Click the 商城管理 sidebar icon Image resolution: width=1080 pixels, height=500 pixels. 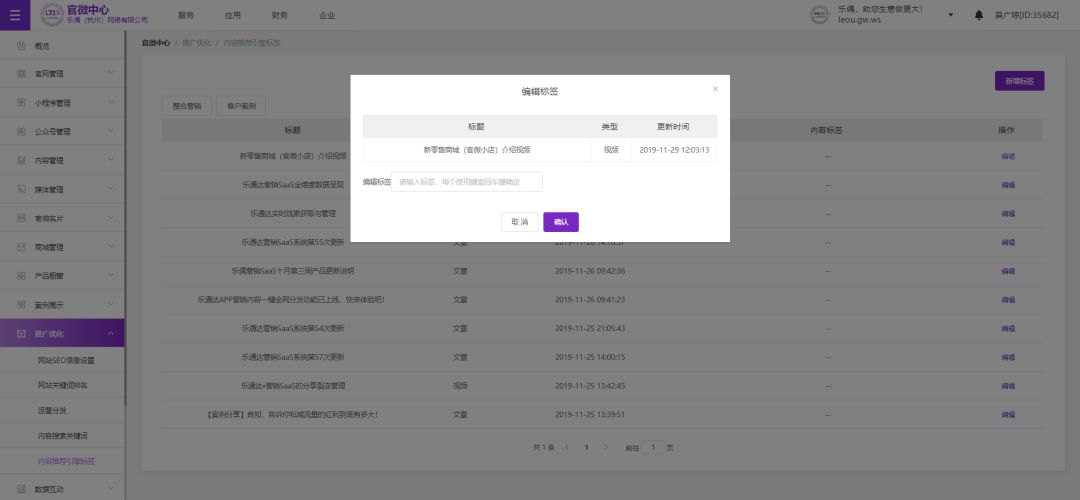click(x=21, y=247)
